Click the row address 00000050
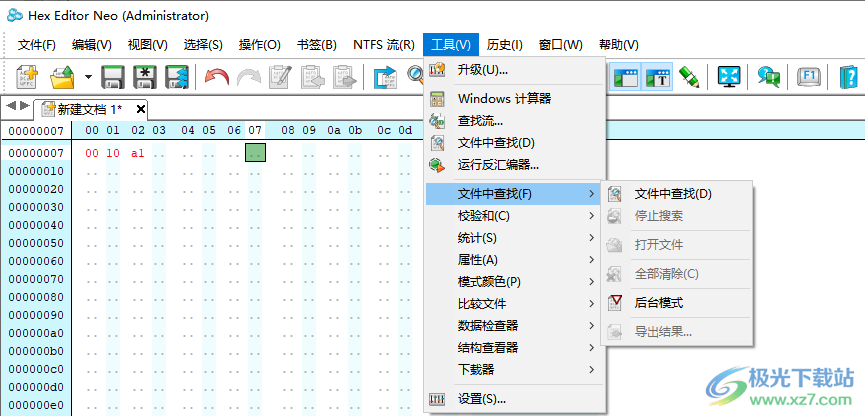This screenshot has height=416, width=865. click(36, 243)
